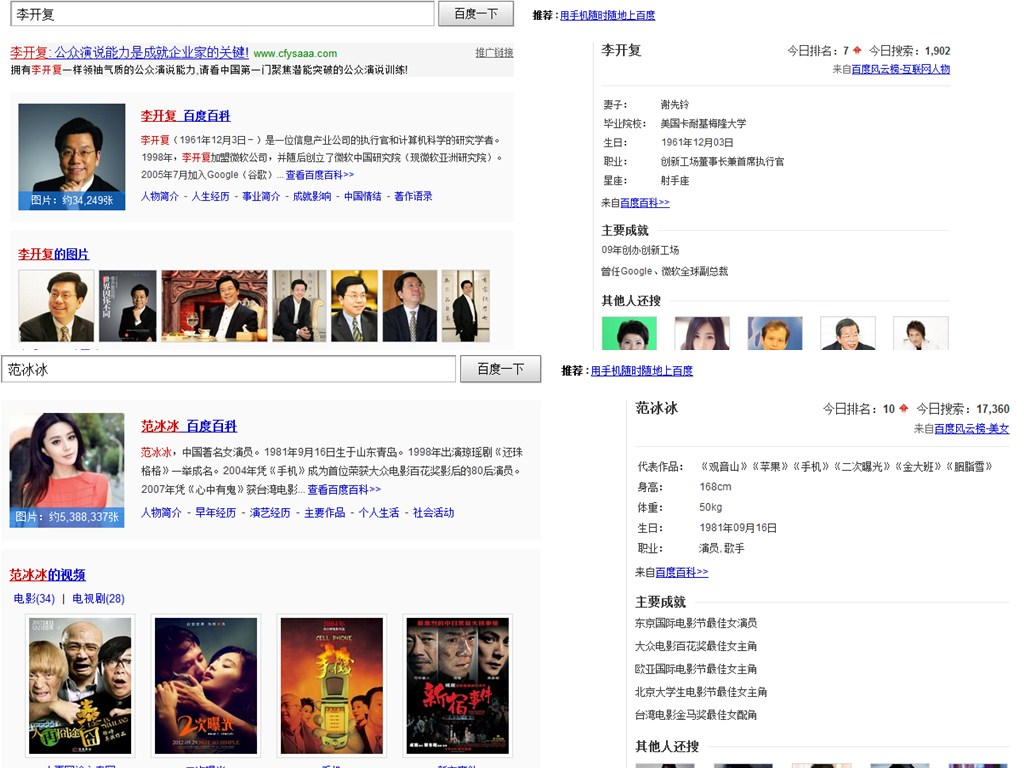1024x768 pixels.
Task: Click the 百度风云榜-互联网人物 link
Action: tap(900, 70)
